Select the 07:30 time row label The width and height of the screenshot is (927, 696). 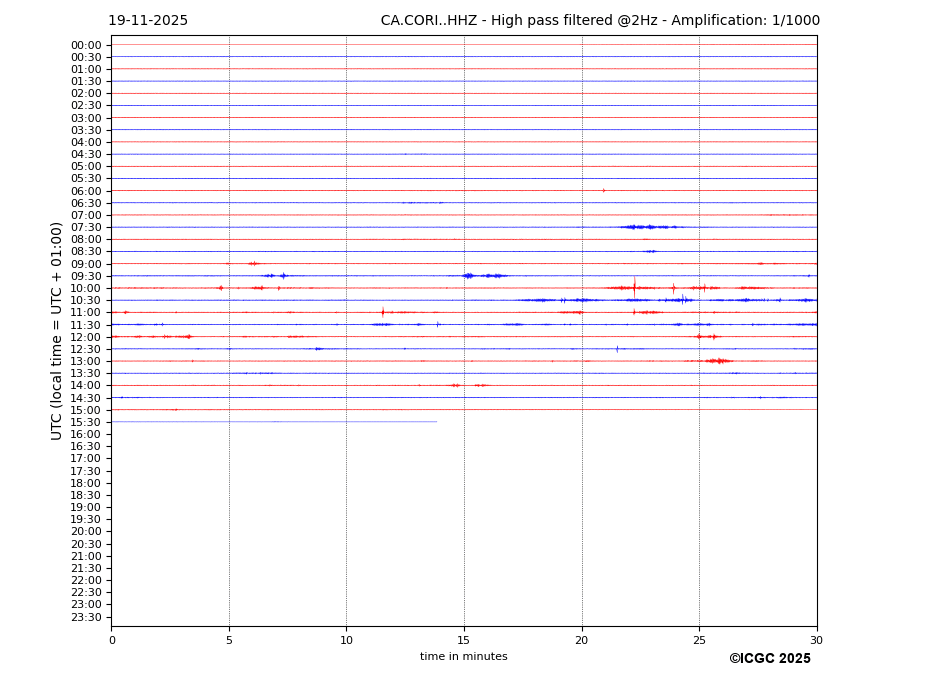point(86,228)
